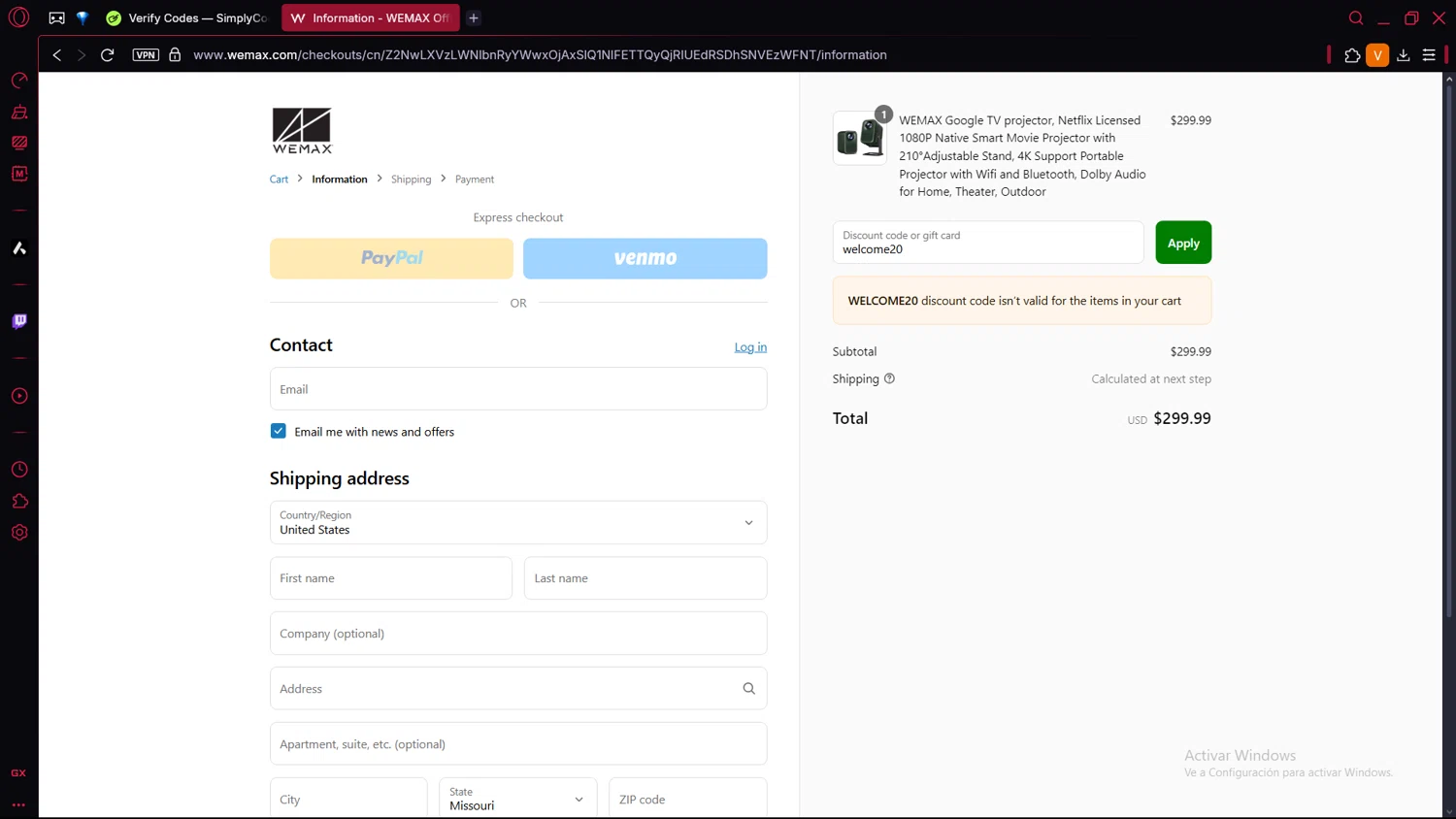Focus the First name field
Image resolution: width=1456 pixels, height=819 pixels.
coord(391,578)
